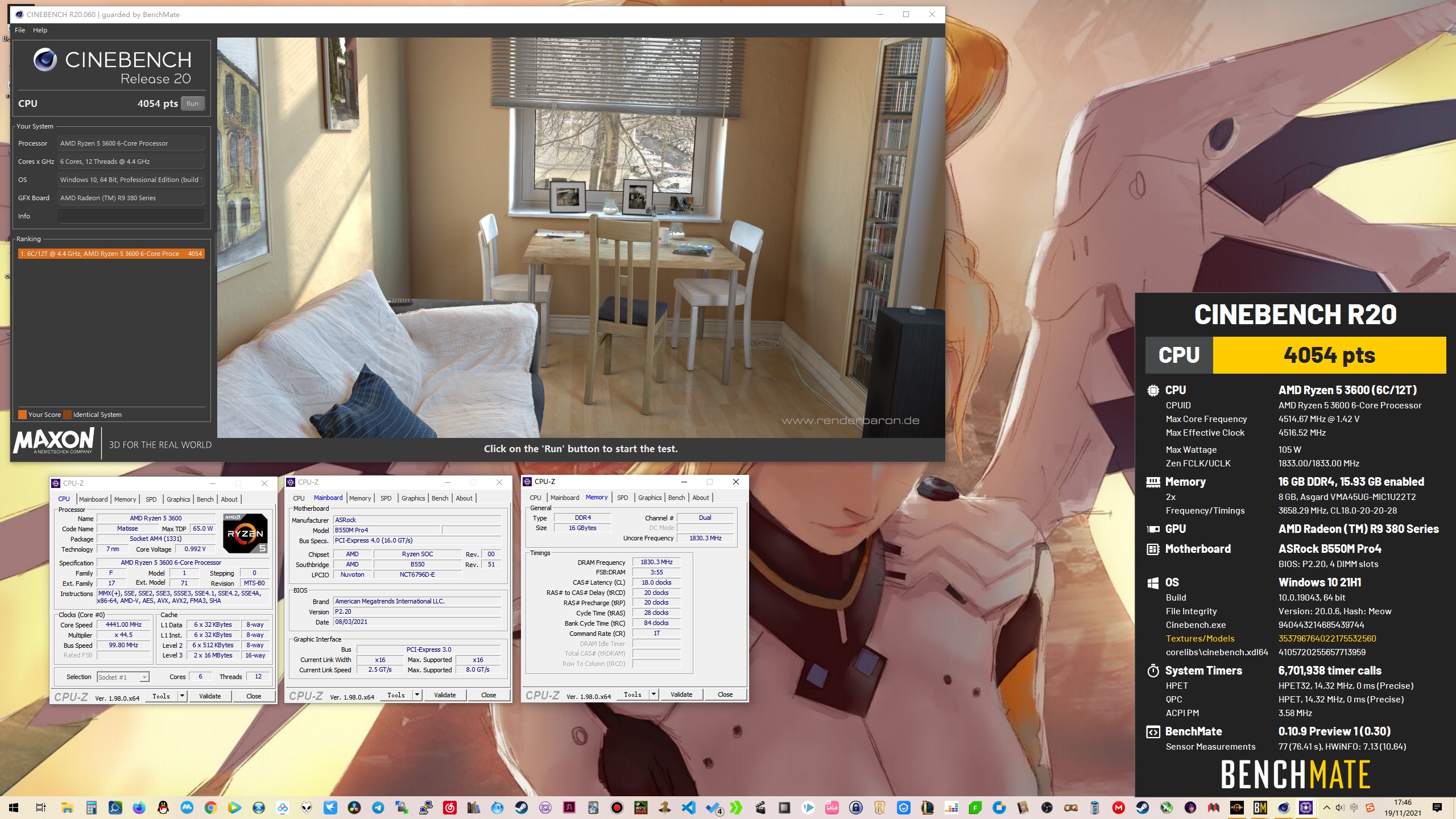Click the Tools button in the right CPU-Z window
The image size is (1456, 819).
point(632,694)
